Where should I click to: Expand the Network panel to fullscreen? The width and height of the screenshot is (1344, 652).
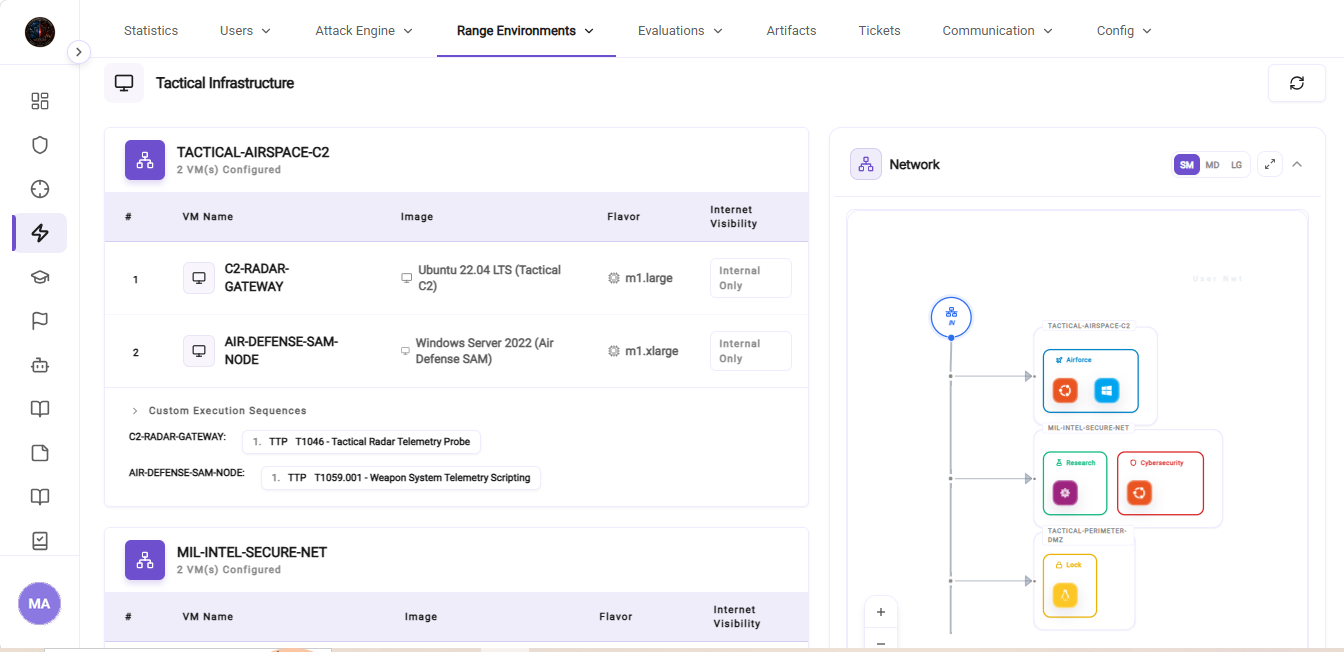point(1270,165)
